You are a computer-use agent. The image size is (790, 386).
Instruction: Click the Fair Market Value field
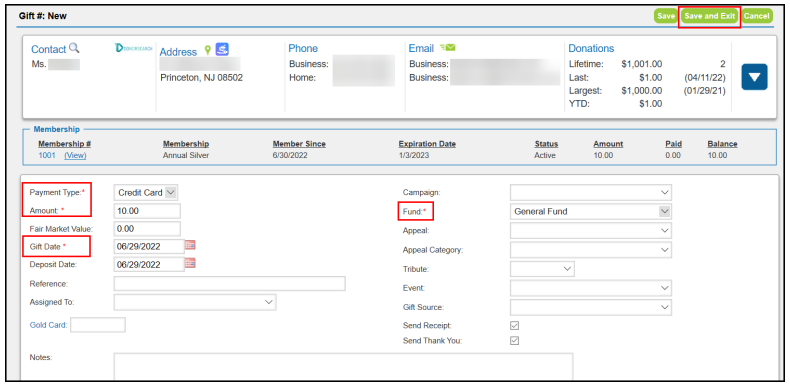click(x=147, y=229)
